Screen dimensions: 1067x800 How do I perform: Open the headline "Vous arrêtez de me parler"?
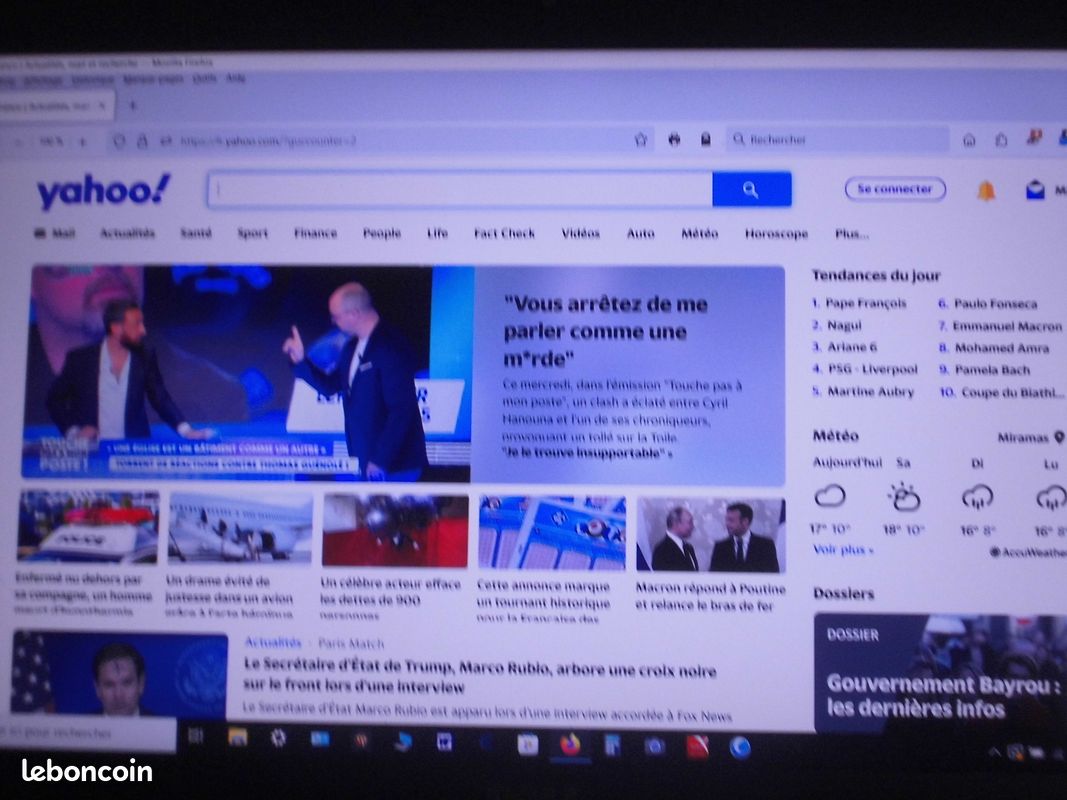pos(606,331)
